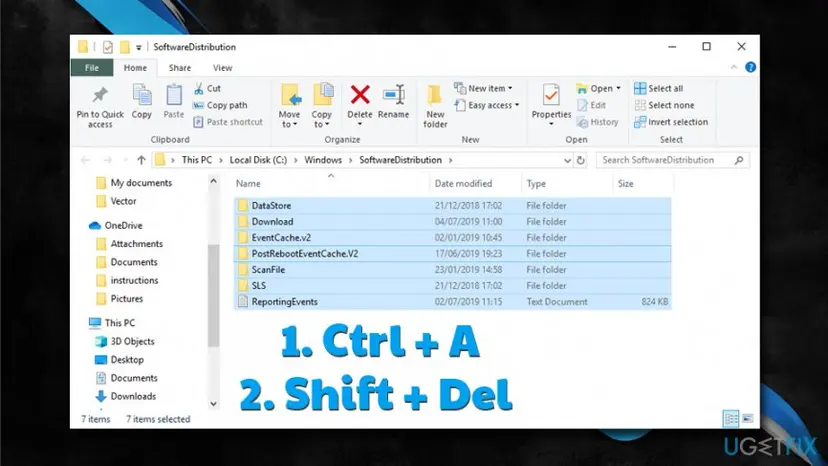
Task: Click New folder icon in title bar toolbar
Action: pyautogui.click(x=125, y=47)
